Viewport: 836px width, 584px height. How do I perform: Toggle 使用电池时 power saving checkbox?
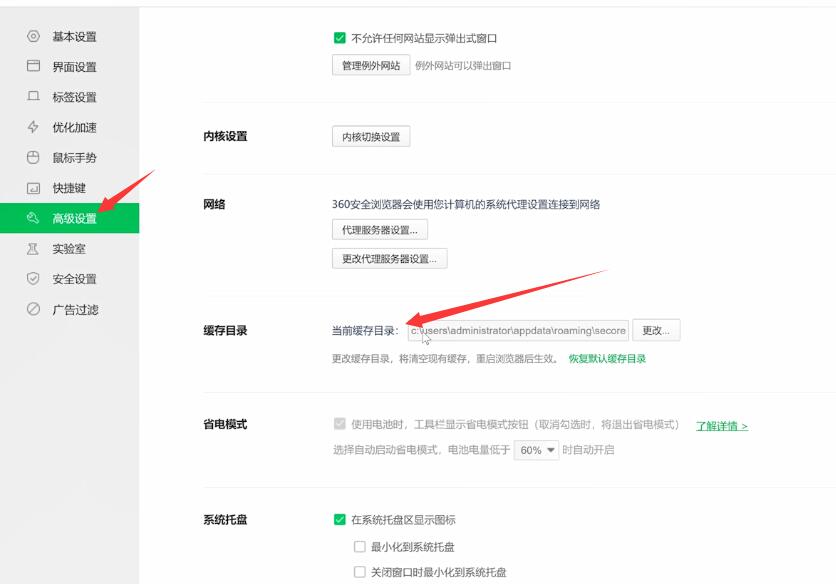(x=339, y=423)
